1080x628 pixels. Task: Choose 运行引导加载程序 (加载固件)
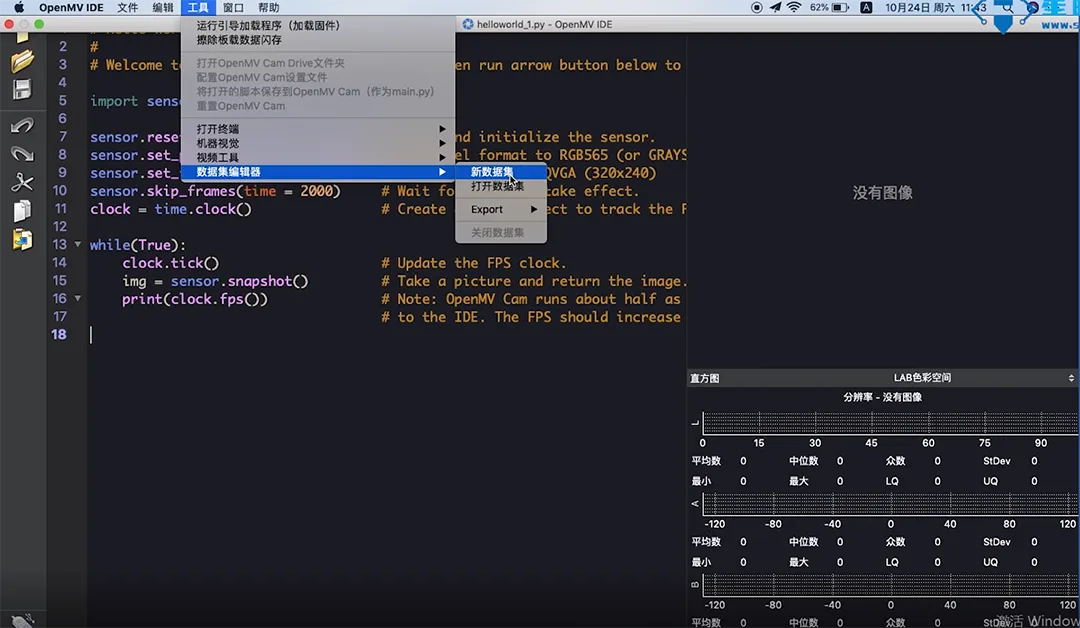pos(318,25)
